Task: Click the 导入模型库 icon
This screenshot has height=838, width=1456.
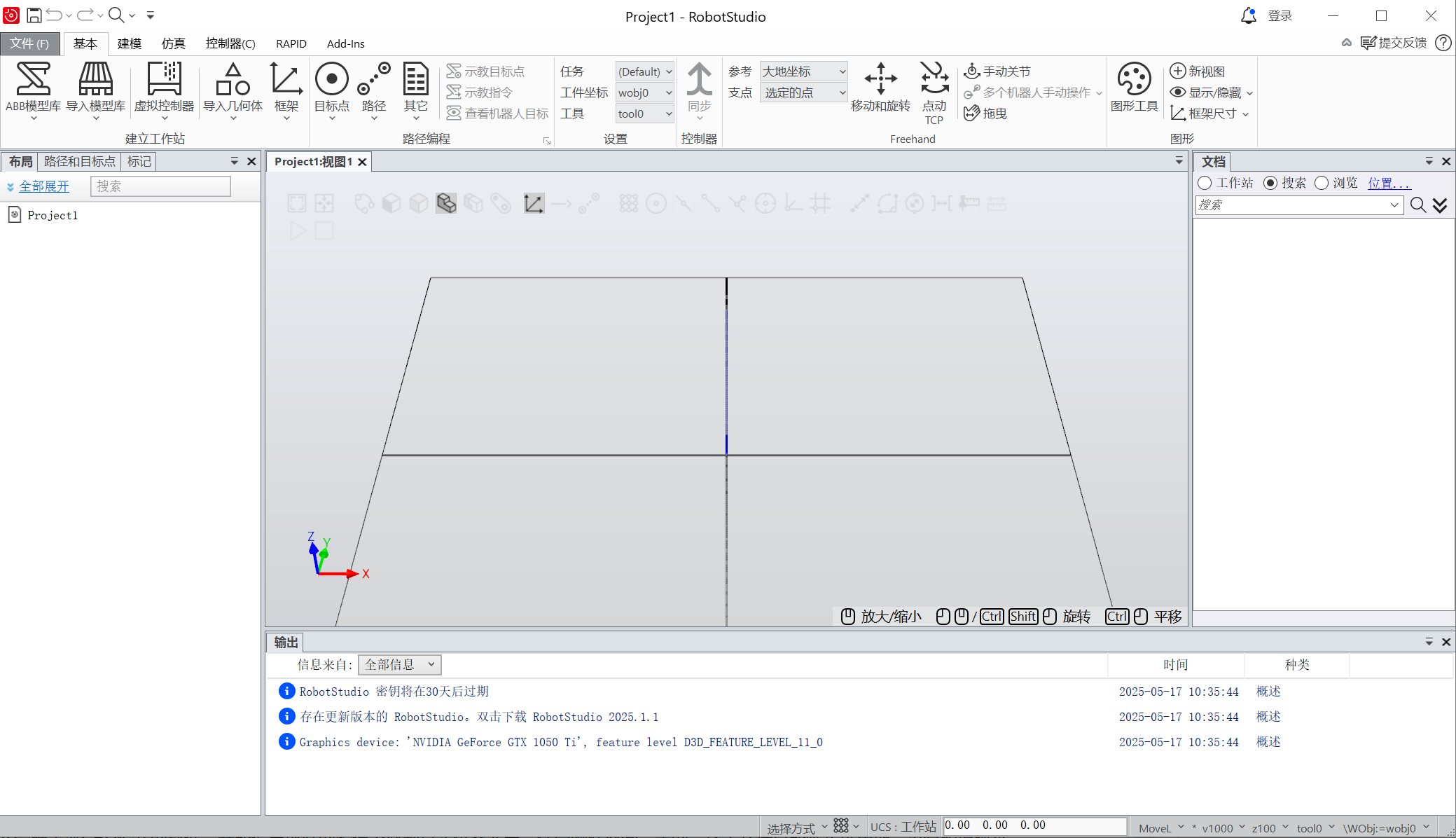Action: pos(96,90)
